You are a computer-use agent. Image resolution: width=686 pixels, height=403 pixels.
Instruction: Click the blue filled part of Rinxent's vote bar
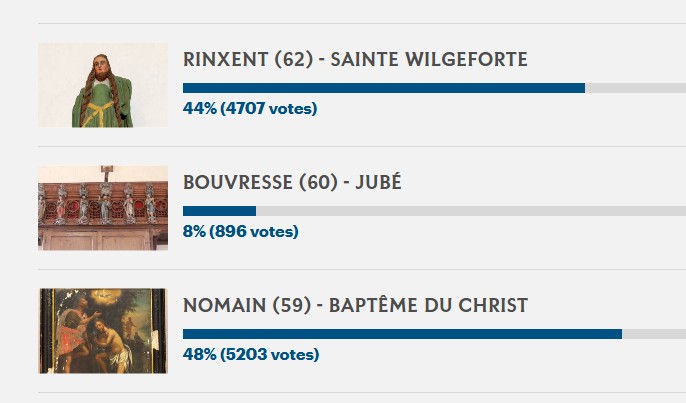(384, 88)
